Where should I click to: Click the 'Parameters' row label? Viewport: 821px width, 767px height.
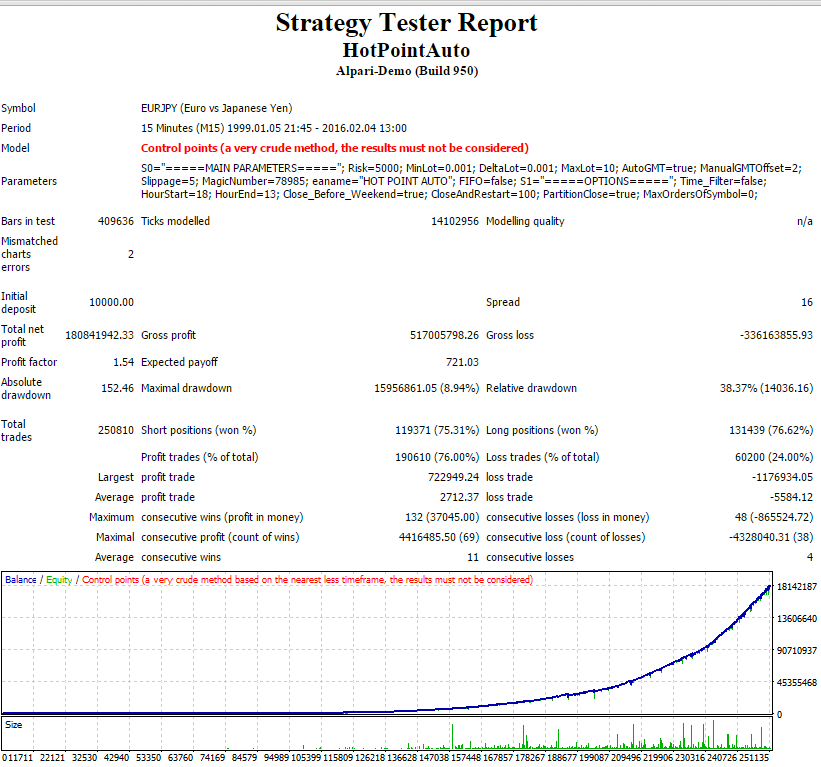(x=29, y=181)
